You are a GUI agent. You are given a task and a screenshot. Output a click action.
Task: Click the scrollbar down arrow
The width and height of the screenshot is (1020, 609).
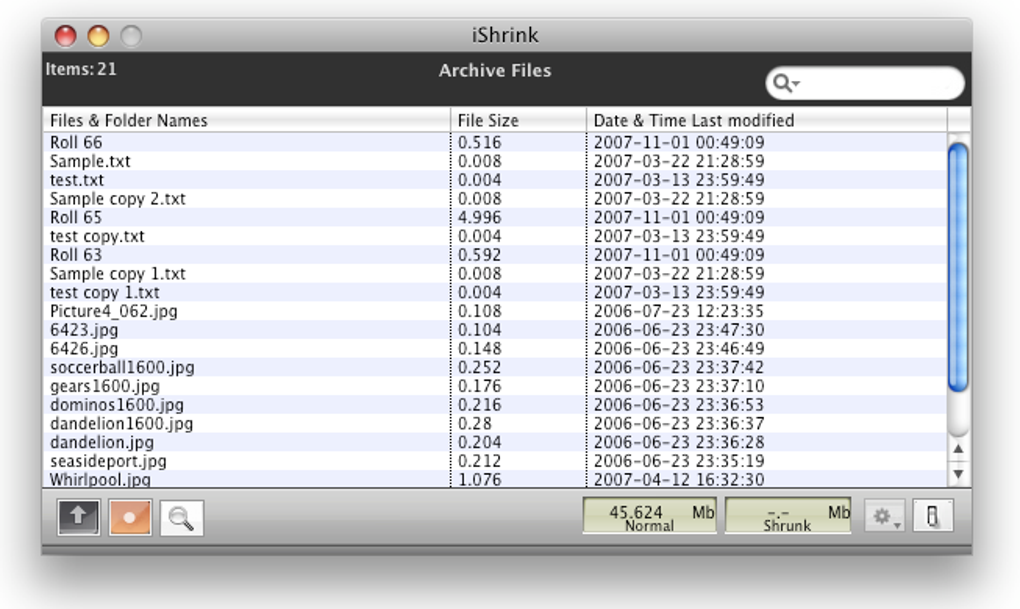pyautogui.click(x=958, y=474)
